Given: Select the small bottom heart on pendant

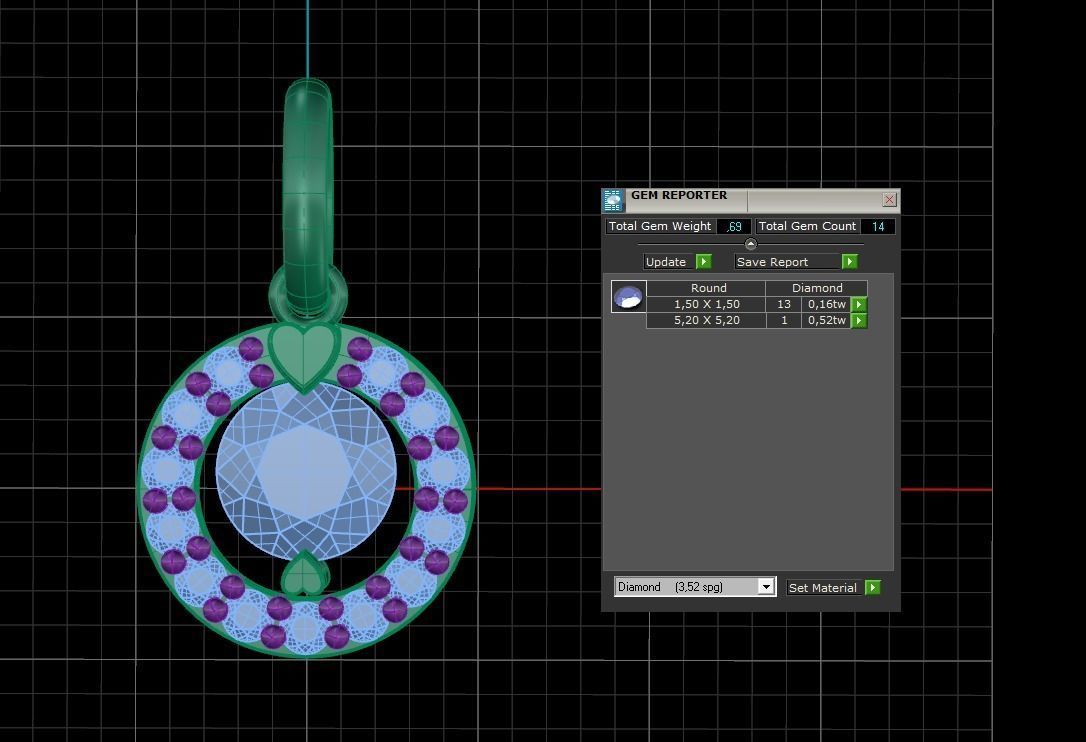Looking at the screenshot, I should [303, 573].
